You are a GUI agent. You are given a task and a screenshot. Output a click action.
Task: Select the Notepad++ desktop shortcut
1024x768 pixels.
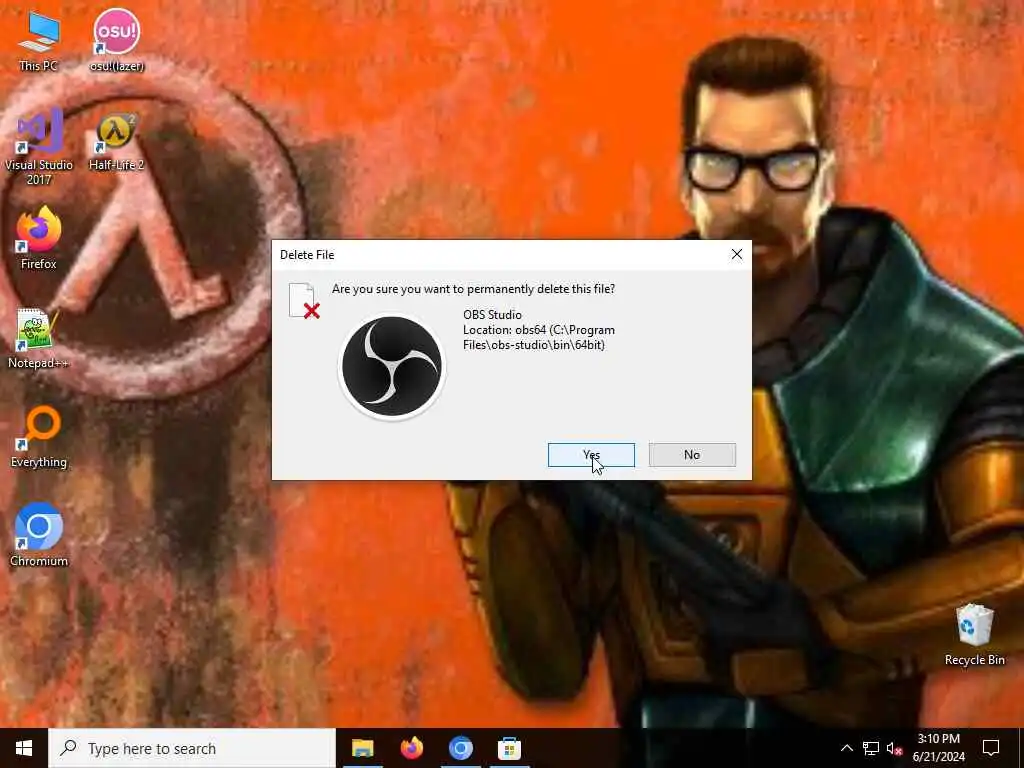[x=38, y=339]
